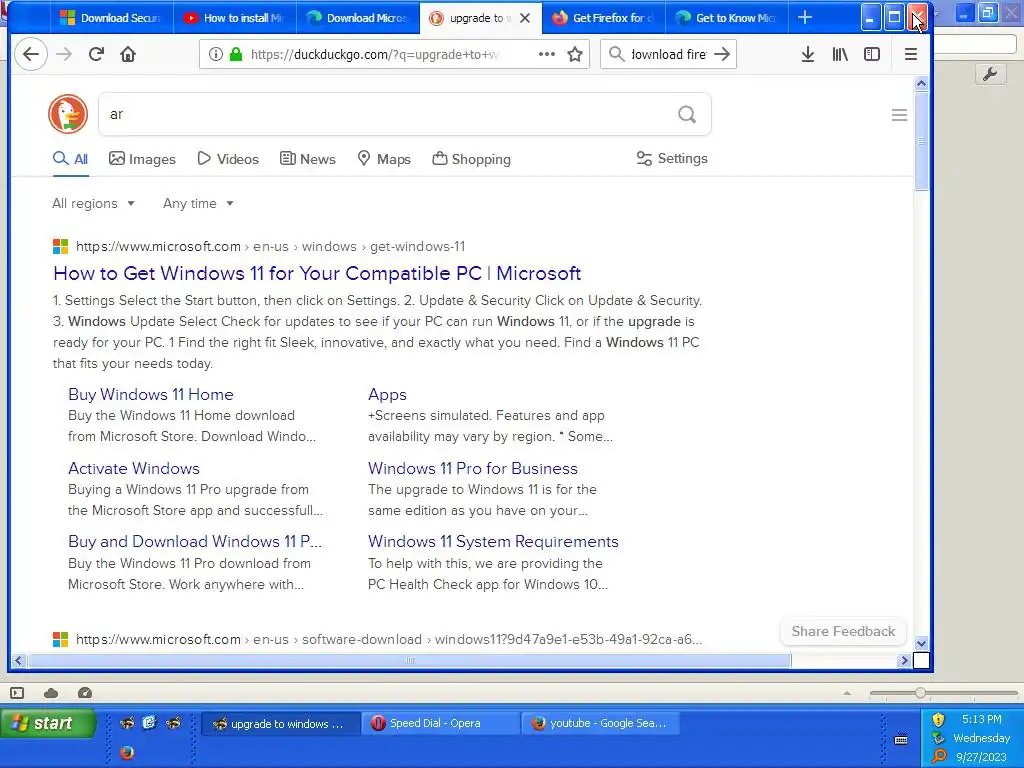Open the downloads panel

coord(808,54)
